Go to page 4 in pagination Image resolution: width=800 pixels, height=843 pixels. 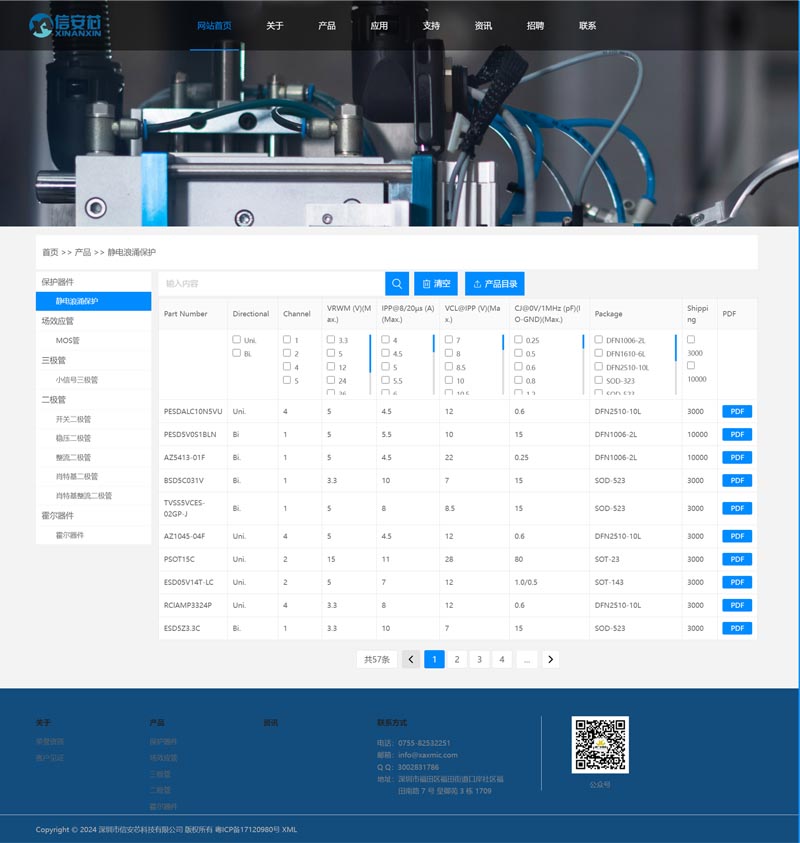click(502, 659)
